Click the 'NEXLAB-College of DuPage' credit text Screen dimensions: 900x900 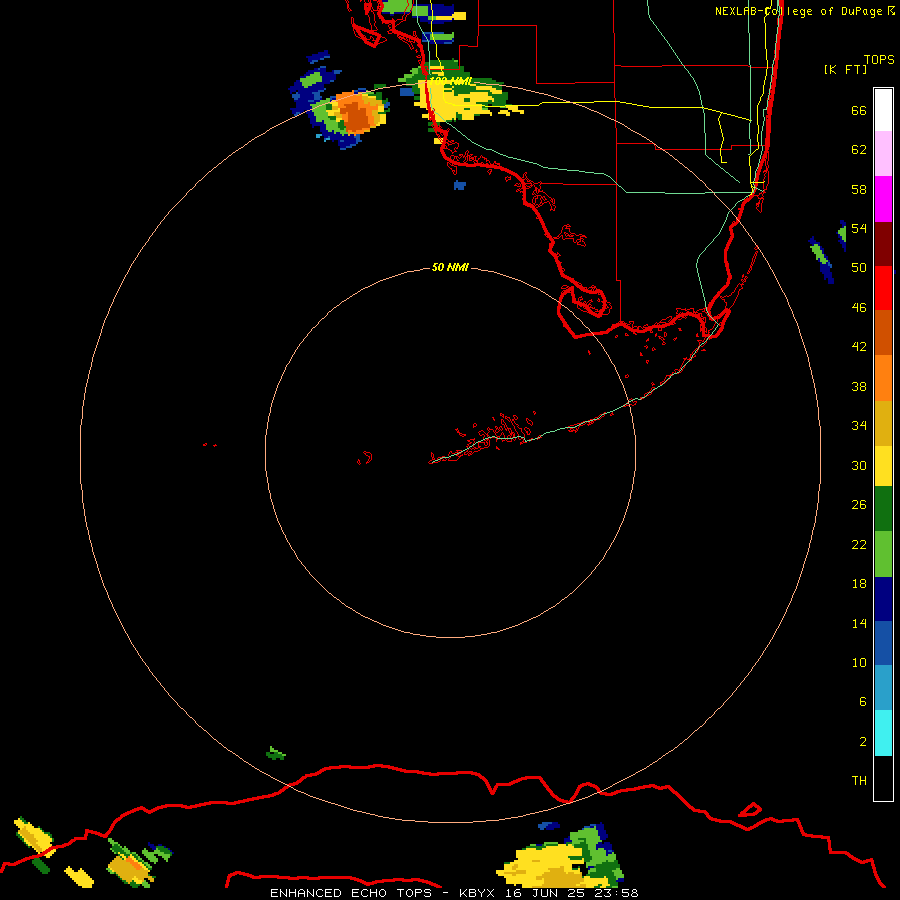pyautogui.click(x=798, y=11)
